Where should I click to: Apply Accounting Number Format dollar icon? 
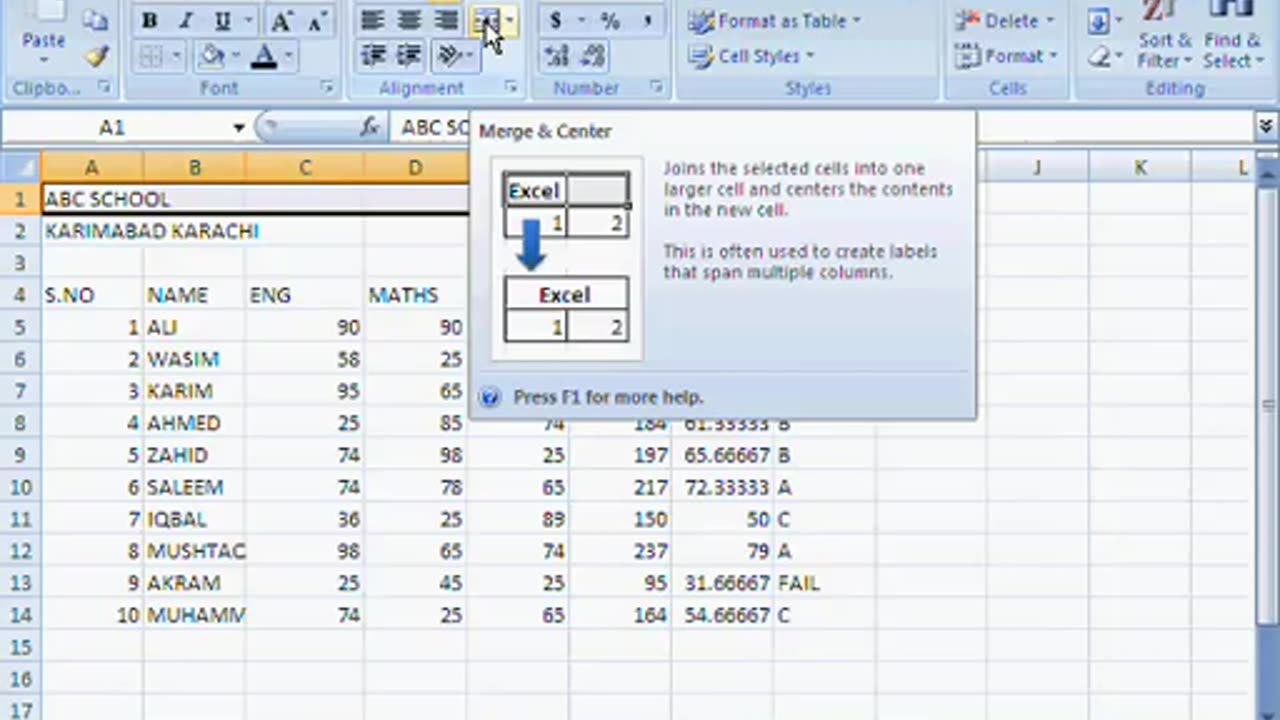[555, 21]
